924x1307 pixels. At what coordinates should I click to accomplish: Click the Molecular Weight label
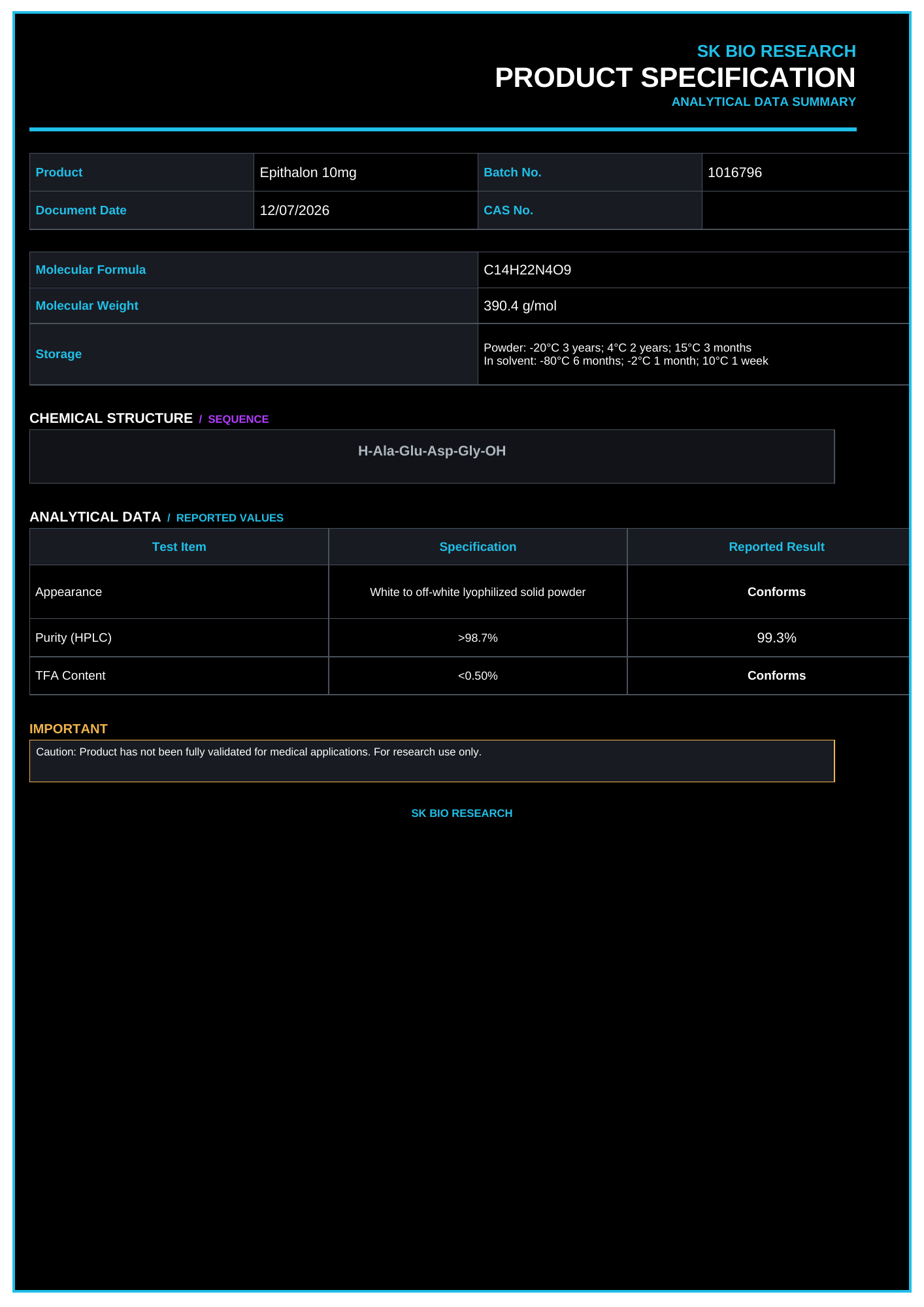click(87, 306)
